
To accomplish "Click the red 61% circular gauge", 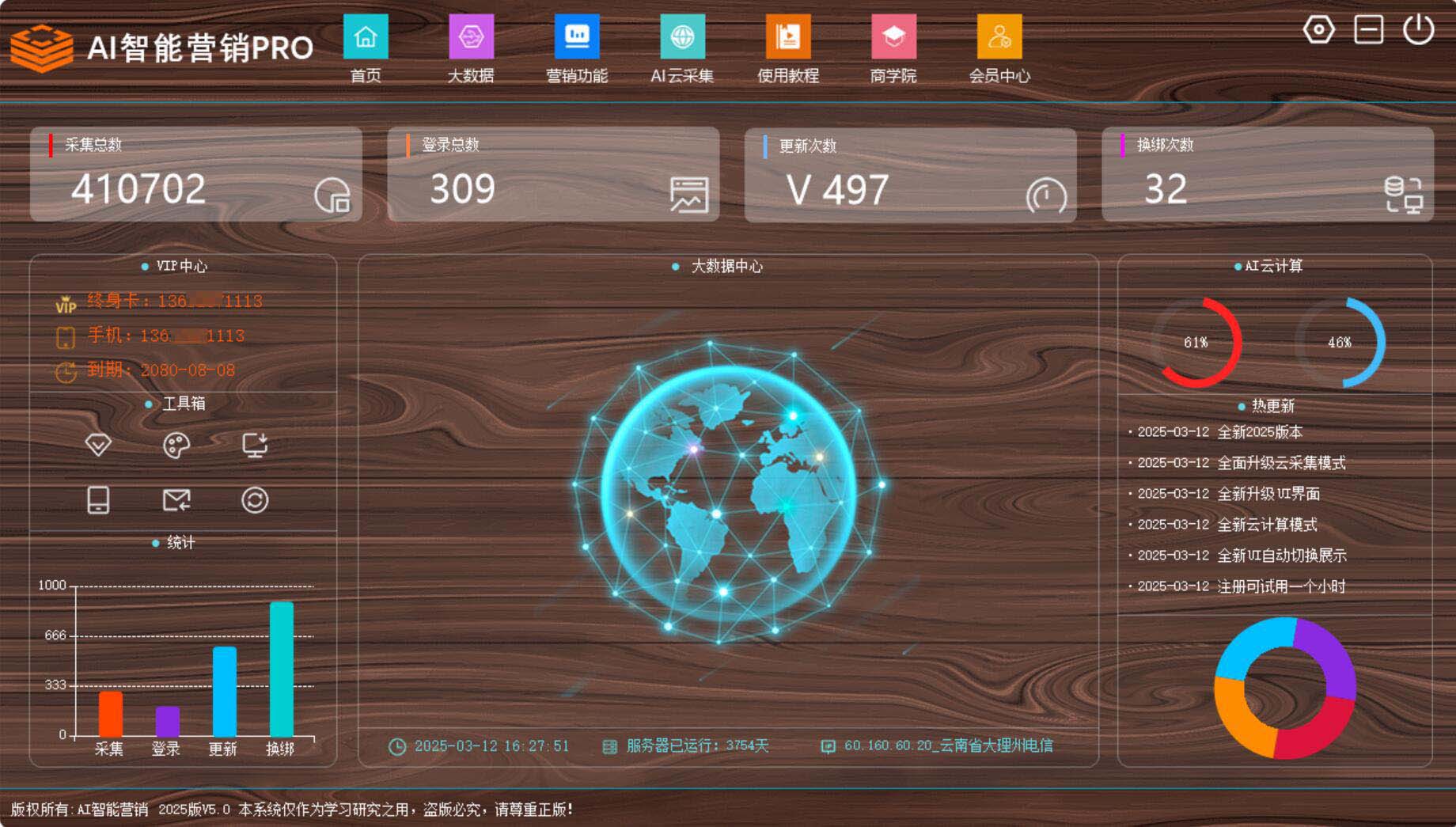I will click(x=1196, y=343).
